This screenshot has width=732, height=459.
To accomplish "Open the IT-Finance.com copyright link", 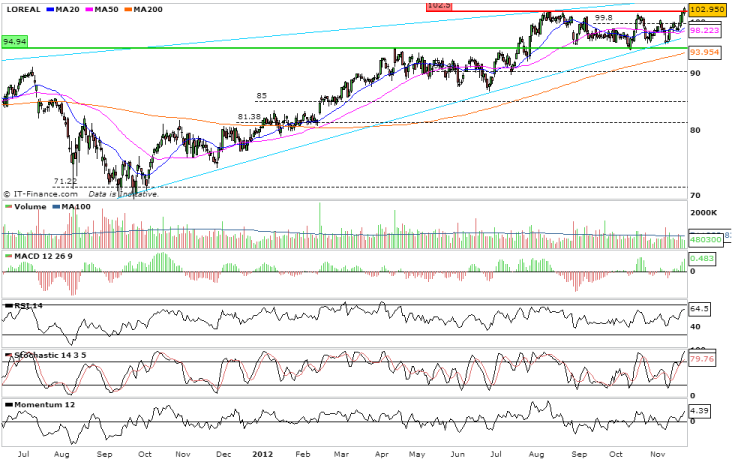I will click(41, 194).
